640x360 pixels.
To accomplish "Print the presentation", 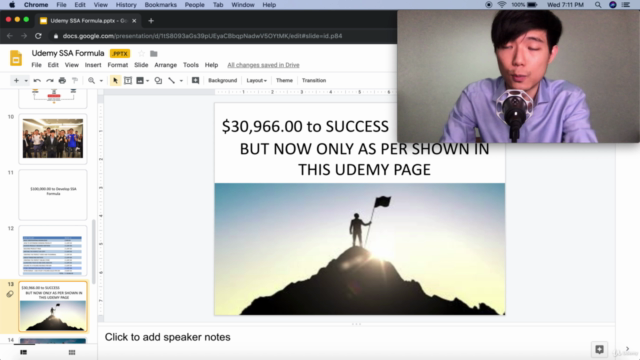I will point(62,80).
